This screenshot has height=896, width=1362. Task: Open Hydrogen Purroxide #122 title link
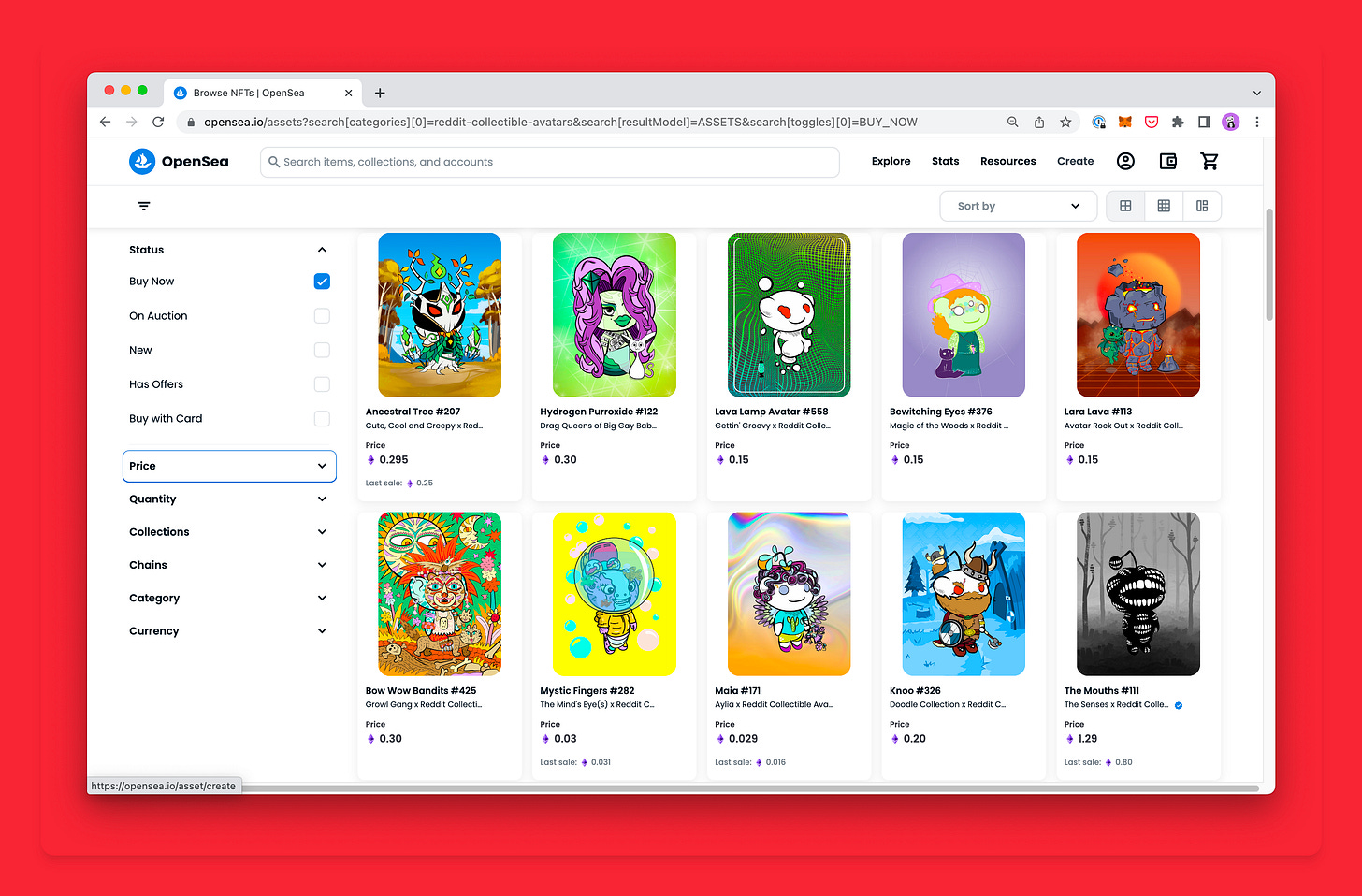[x=599, y=412]
